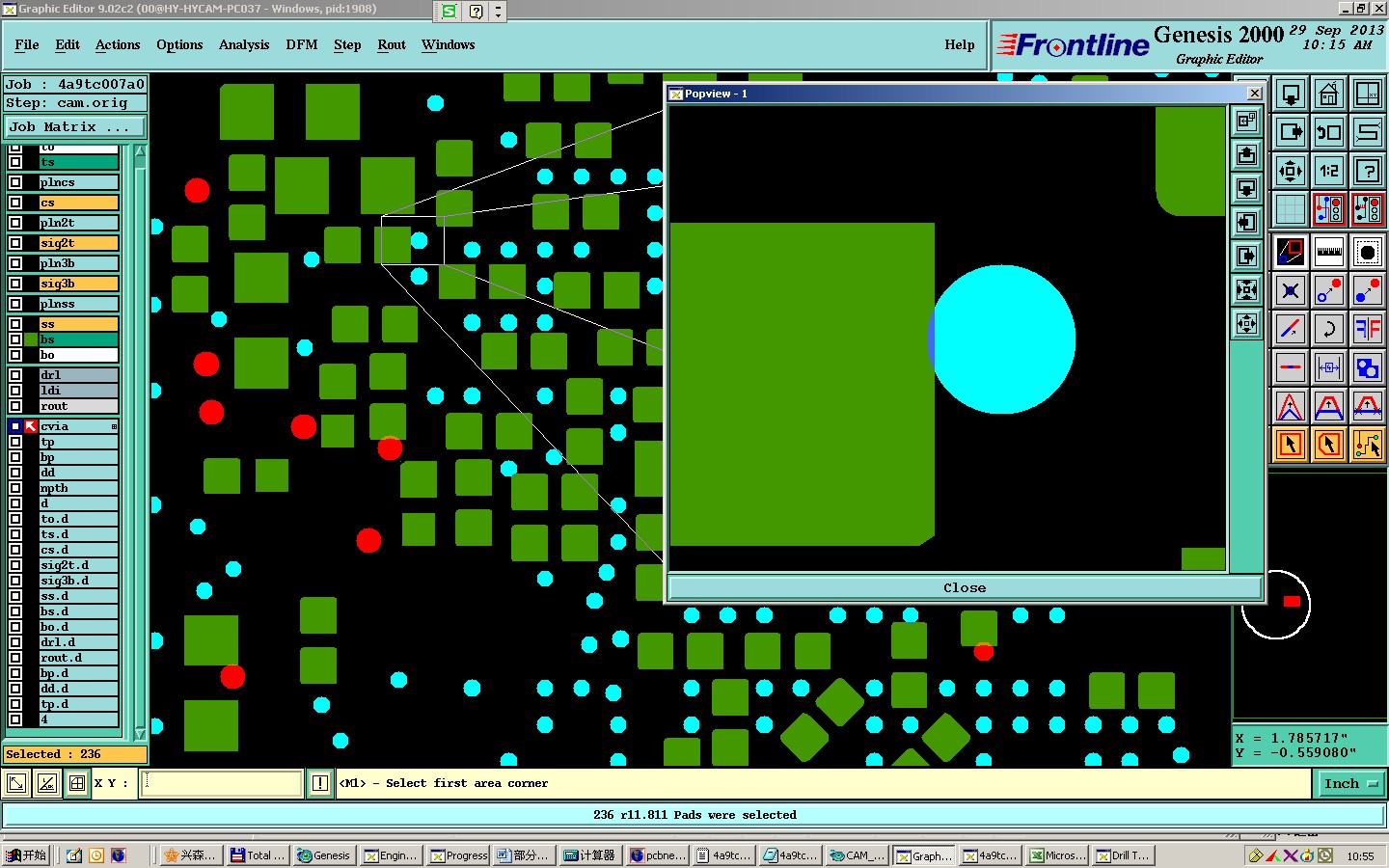1389x868 pixels.
Task: Select the rectangle area selection arrow tool
Action: (x=1291, y=445)
